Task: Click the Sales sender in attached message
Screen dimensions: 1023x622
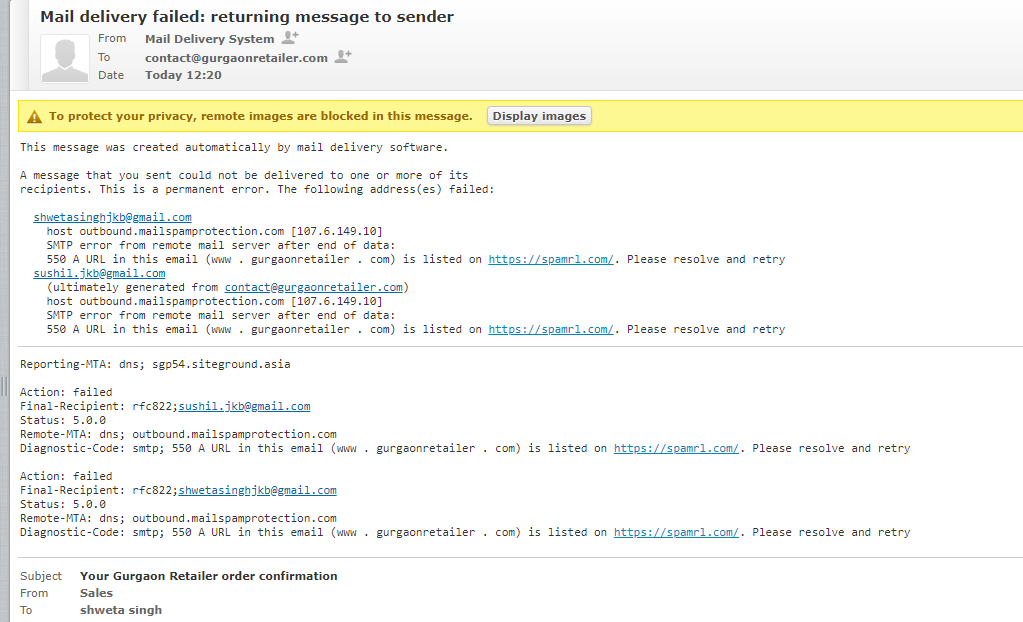Action: (96, 593)
